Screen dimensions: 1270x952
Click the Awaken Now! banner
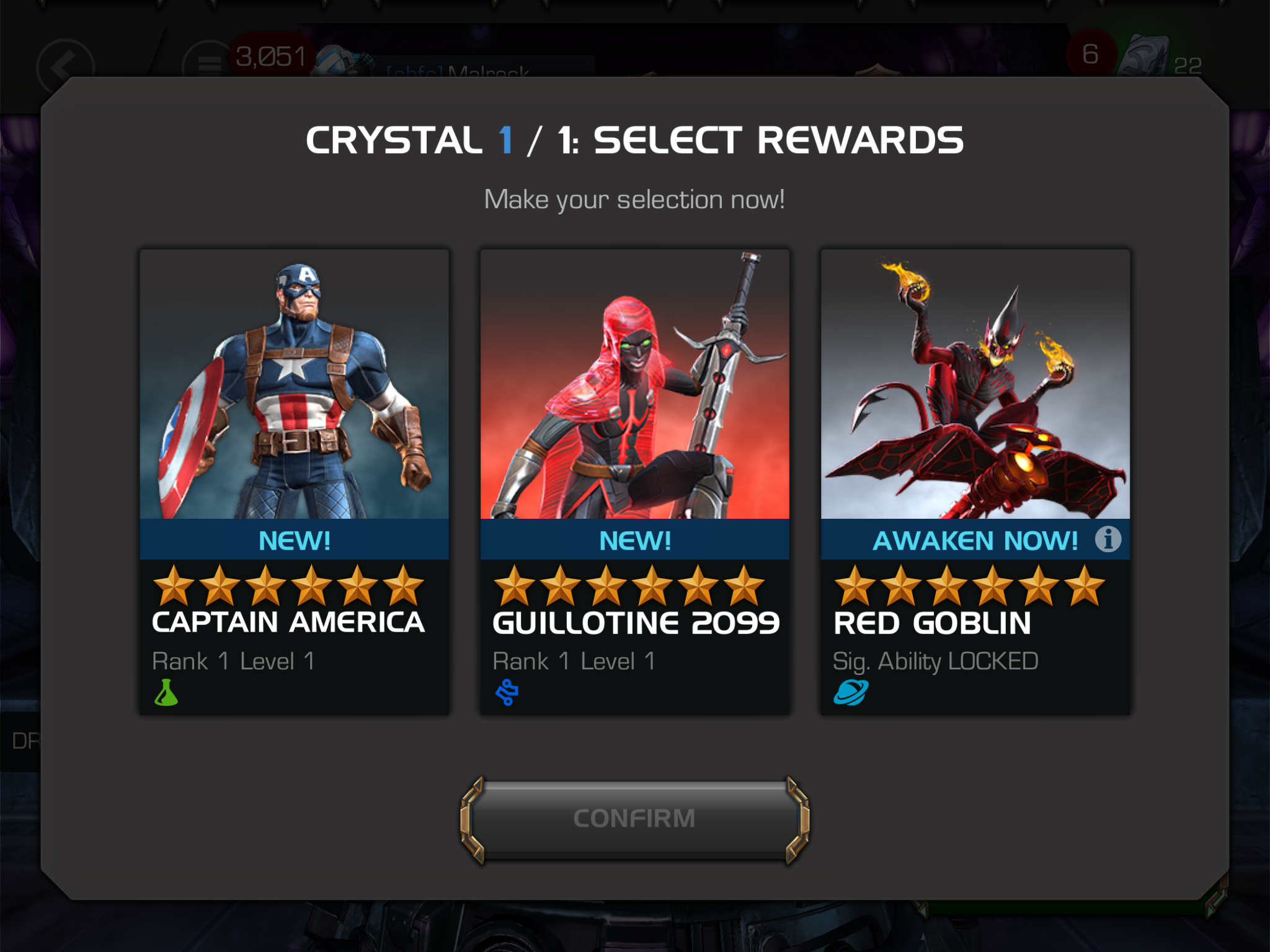coord(975,540)
